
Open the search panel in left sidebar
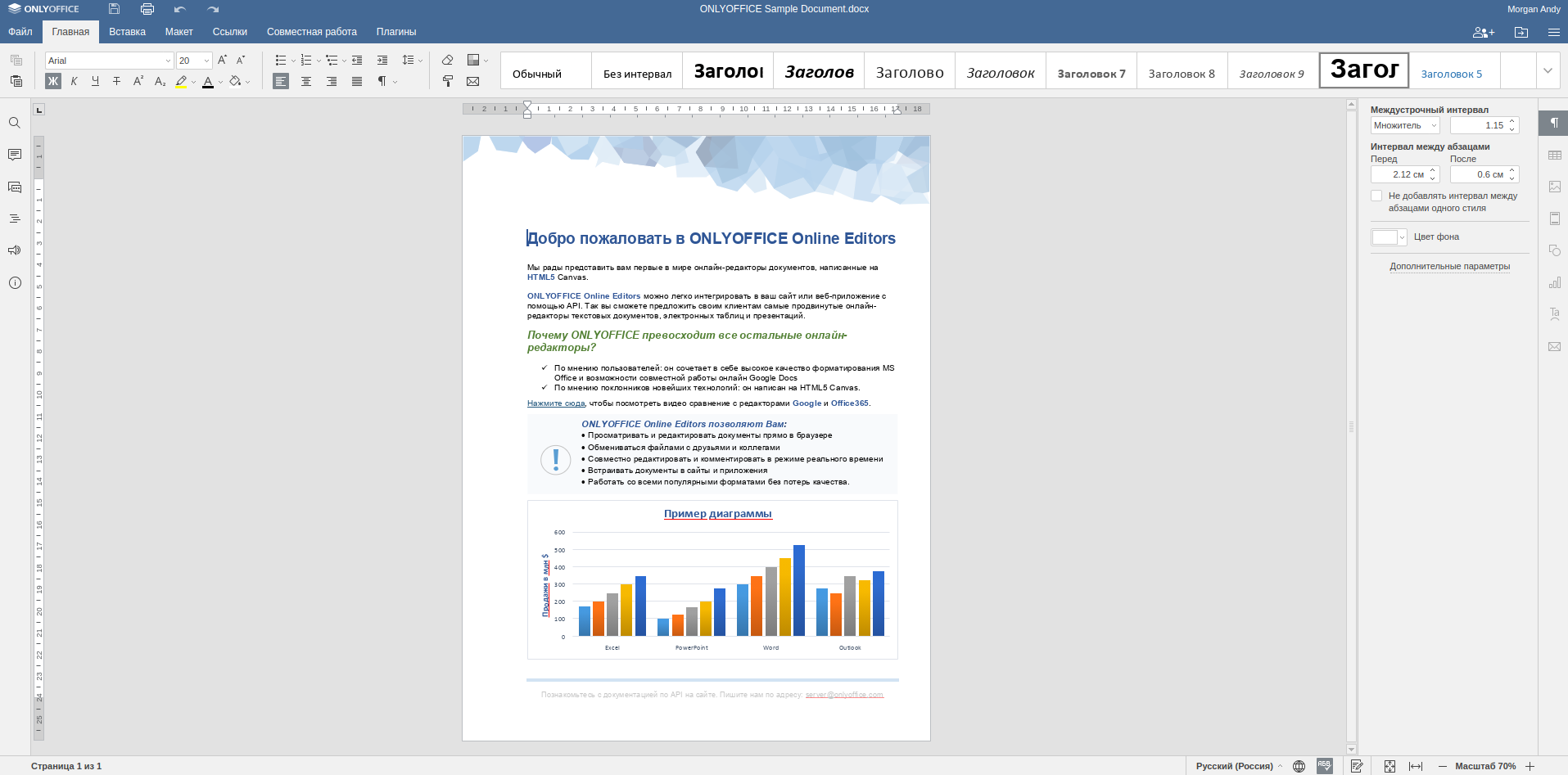tap(15, 123)
